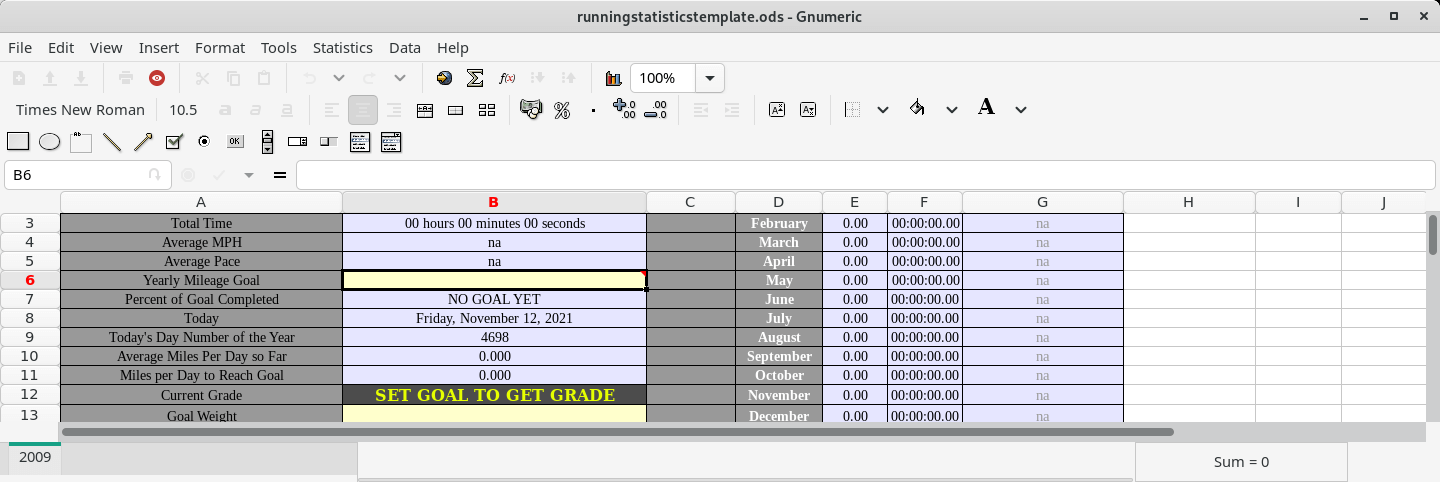Open the background fill color dropdown

click(952, 110)
